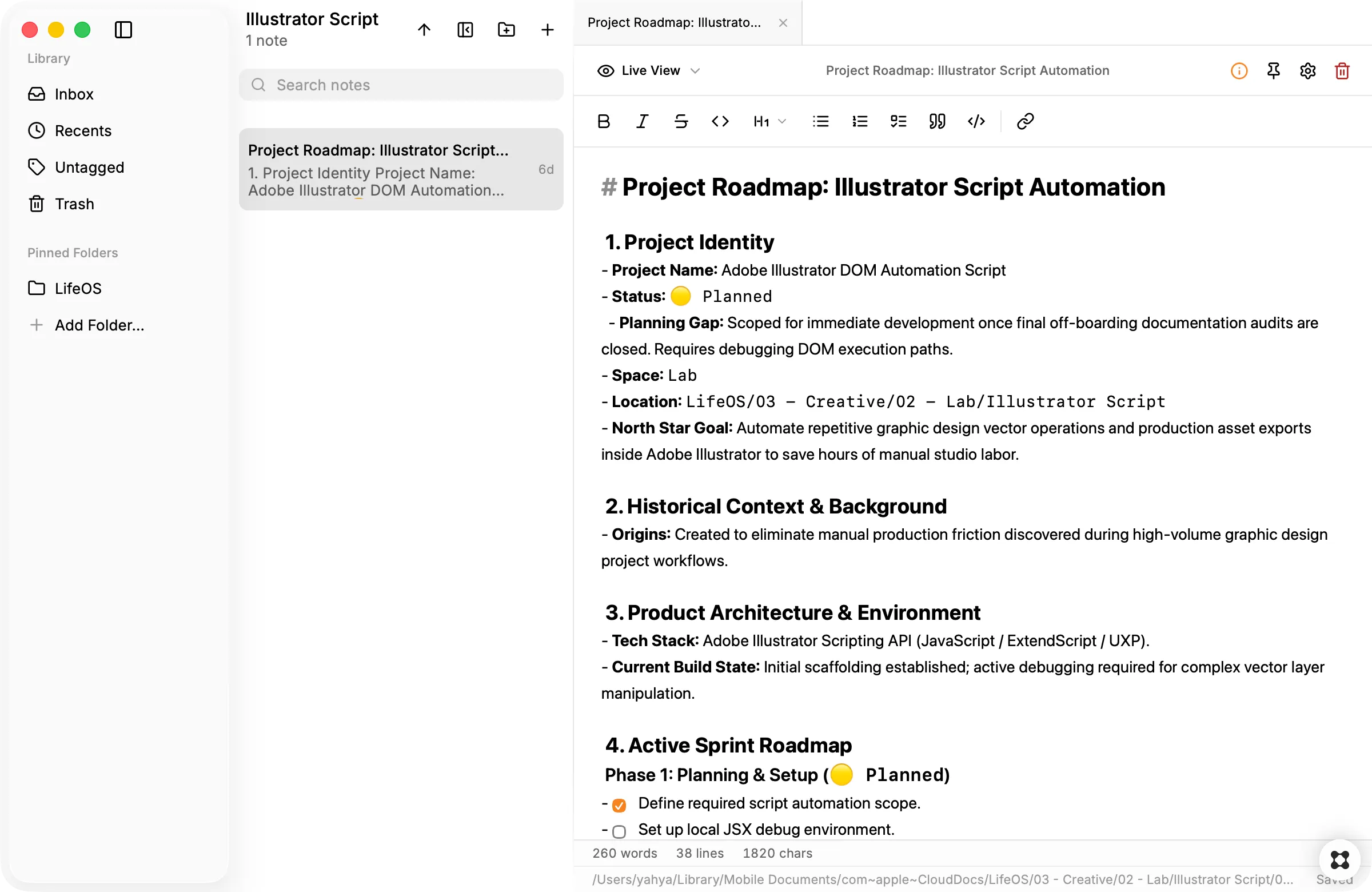
Task: Click the '1. Project Identity' heading
Action: coord(689,242)
